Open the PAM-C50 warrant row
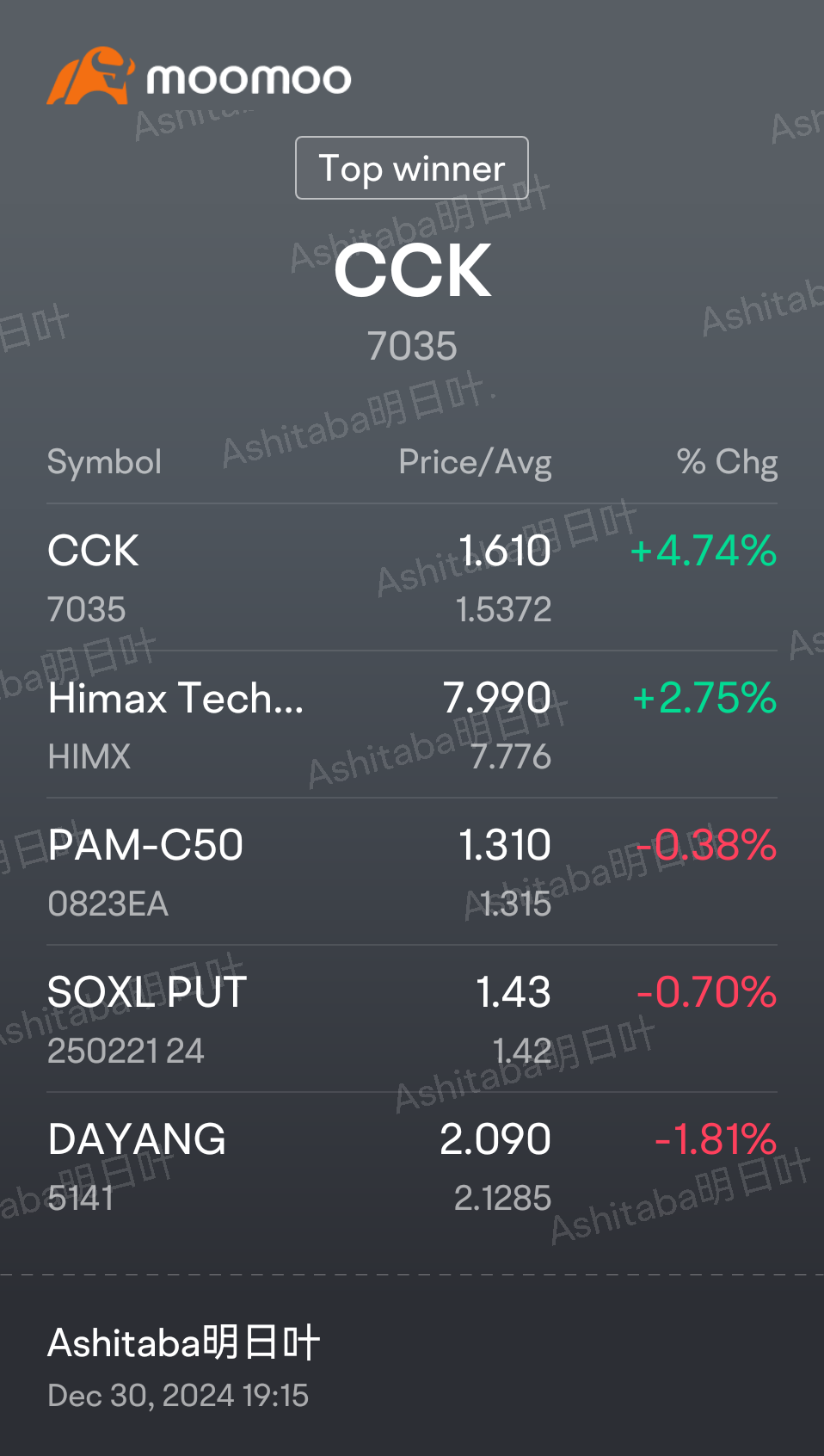824x1456 pixels. click(x=412, y=872)
